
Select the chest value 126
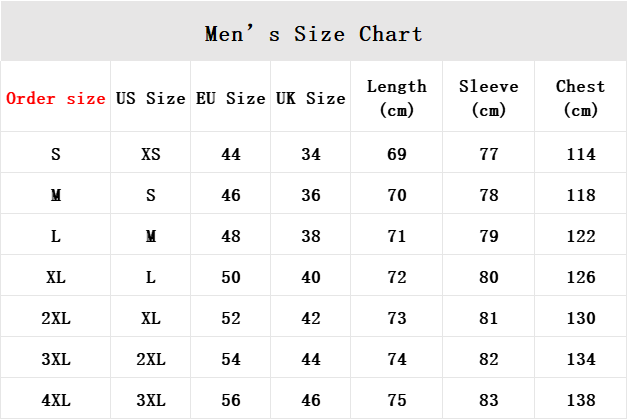(581, 277)
